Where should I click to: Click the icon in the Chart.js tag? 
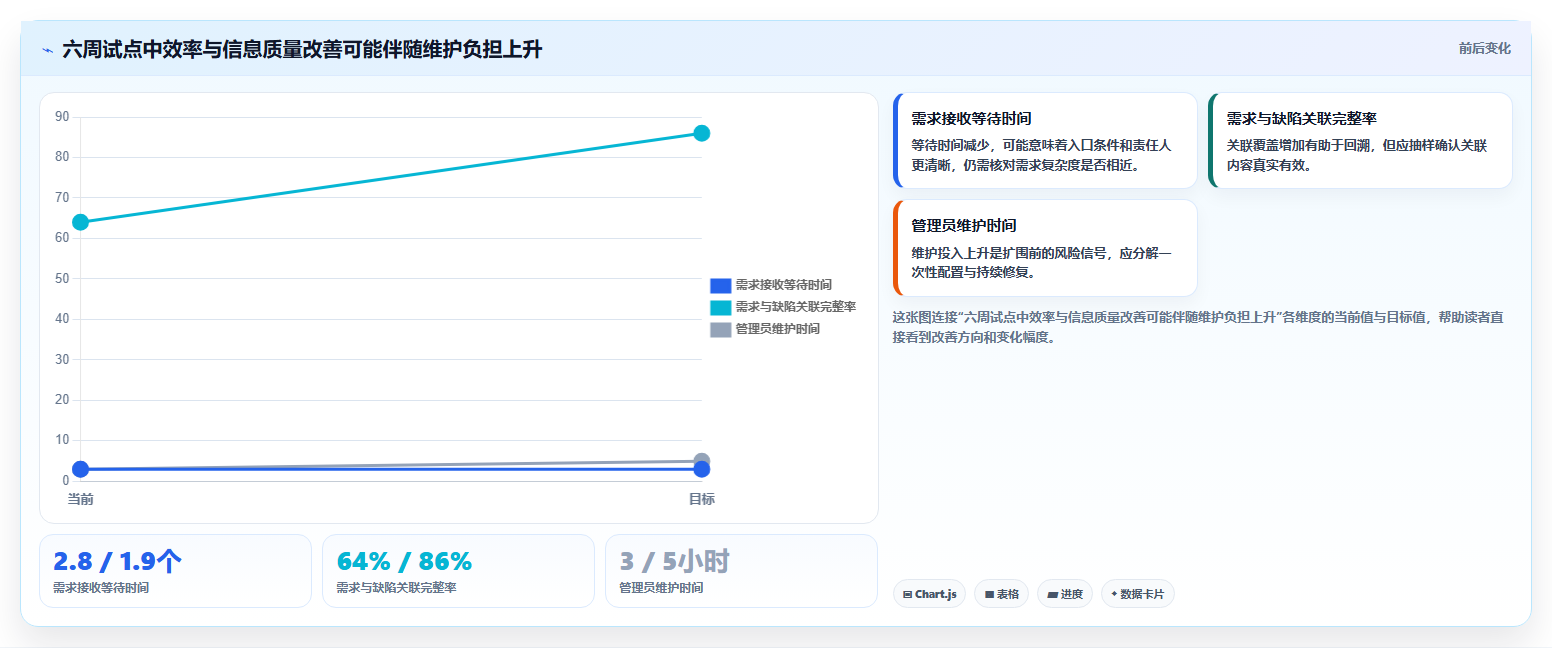[x=907, y=594]
